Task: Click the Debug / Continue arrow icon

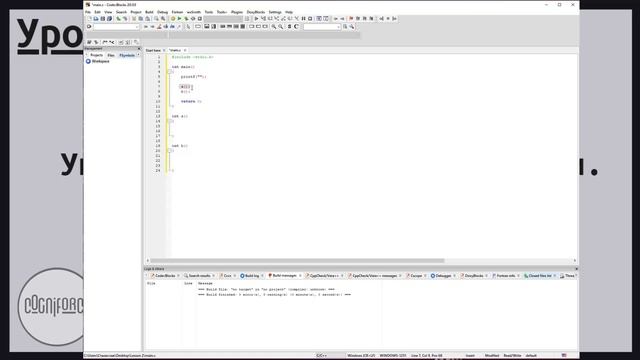Action: click(x=256, y=19)
